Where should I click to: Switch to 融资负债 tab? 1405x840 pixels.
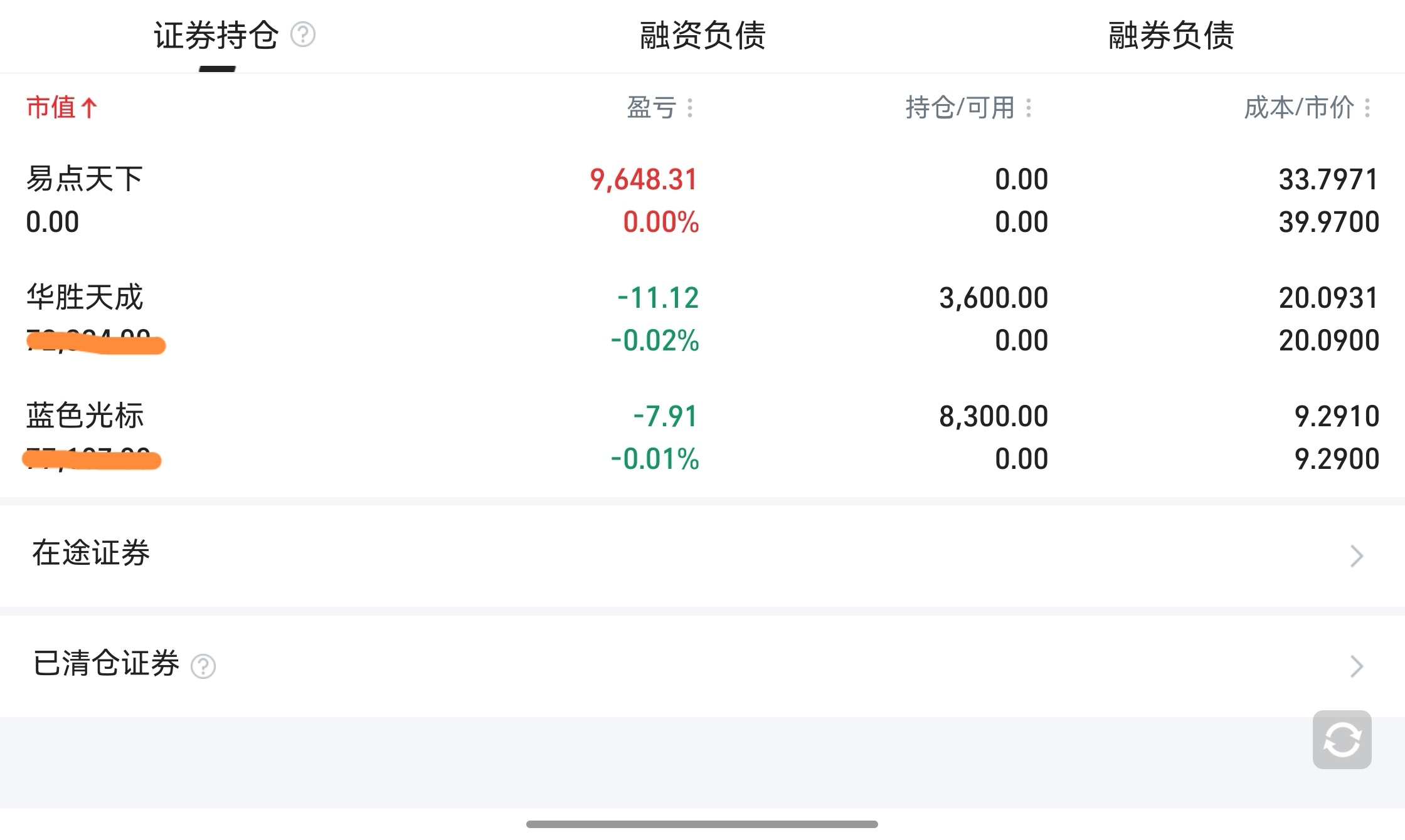click(x=702, y=35)
